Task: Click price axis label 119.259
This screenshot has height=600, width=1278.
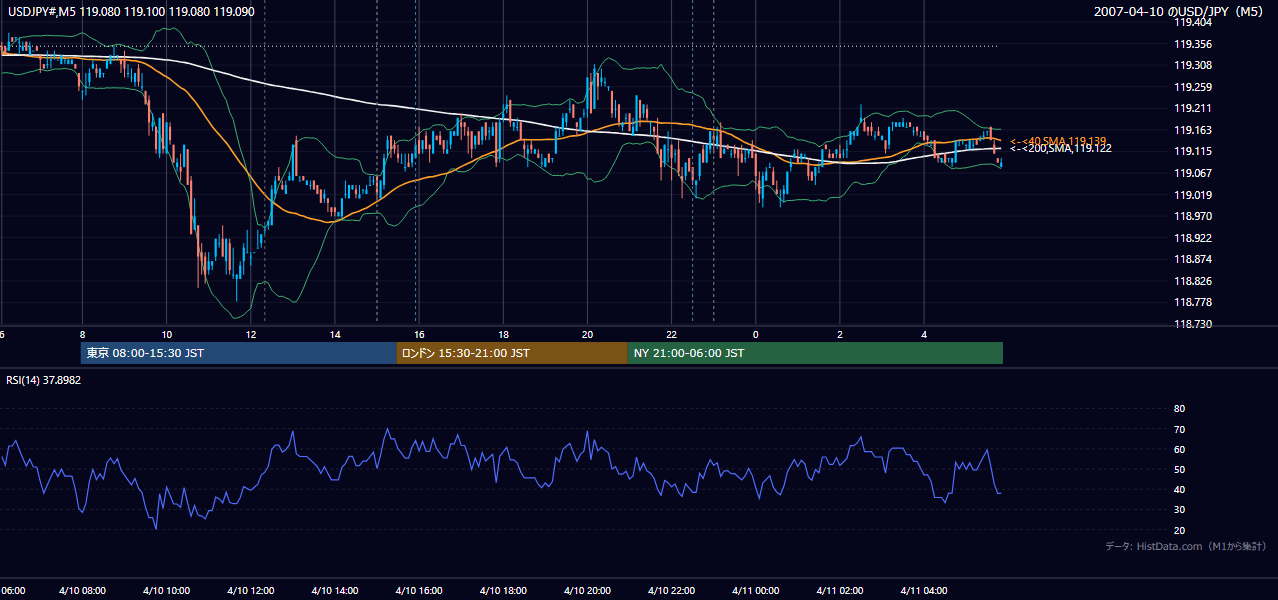Action: [1192, 87]
